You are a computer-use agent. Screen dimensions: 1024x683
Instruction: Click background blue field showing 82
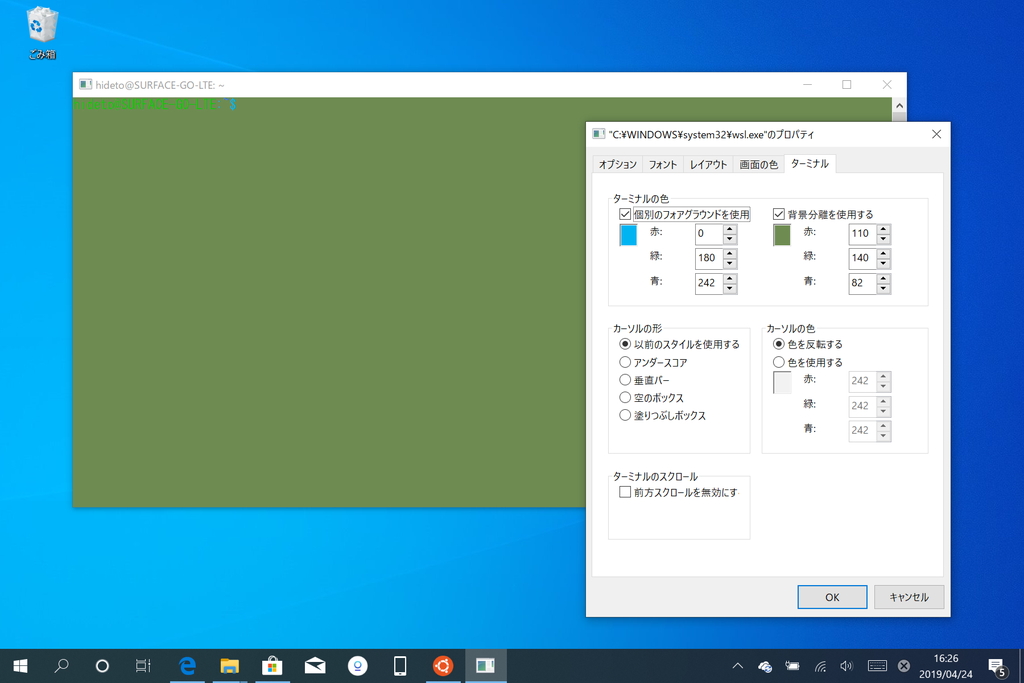pyautogui.click(x=862, y=283)
